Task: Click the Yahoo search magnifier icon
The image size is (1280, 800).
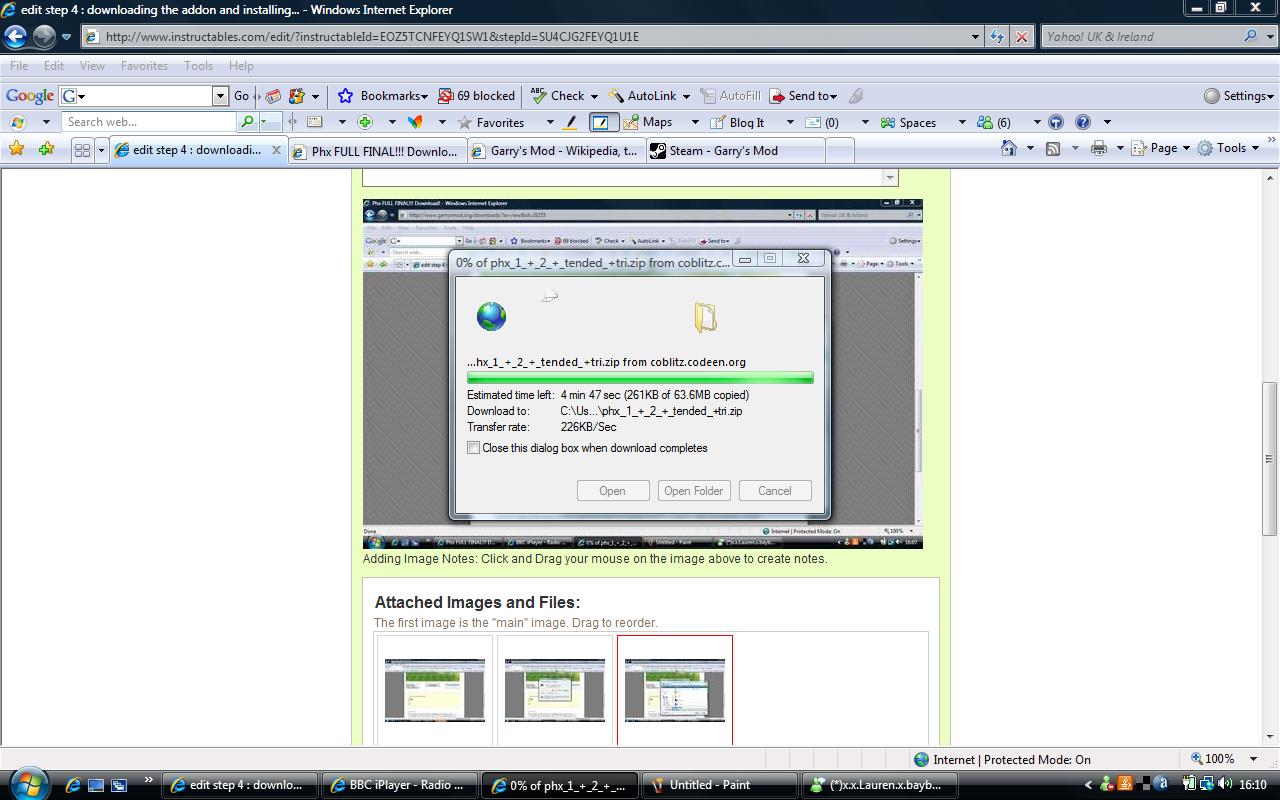Action: point(1250,36)
